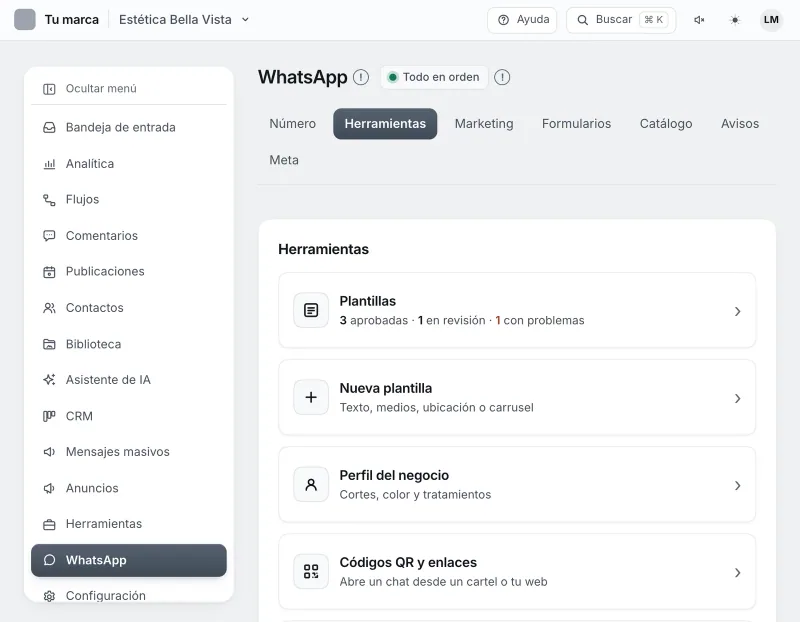Click the ⌘K shortcut badge in search
This screenshot has height=622, width=800.
[654, 20]
